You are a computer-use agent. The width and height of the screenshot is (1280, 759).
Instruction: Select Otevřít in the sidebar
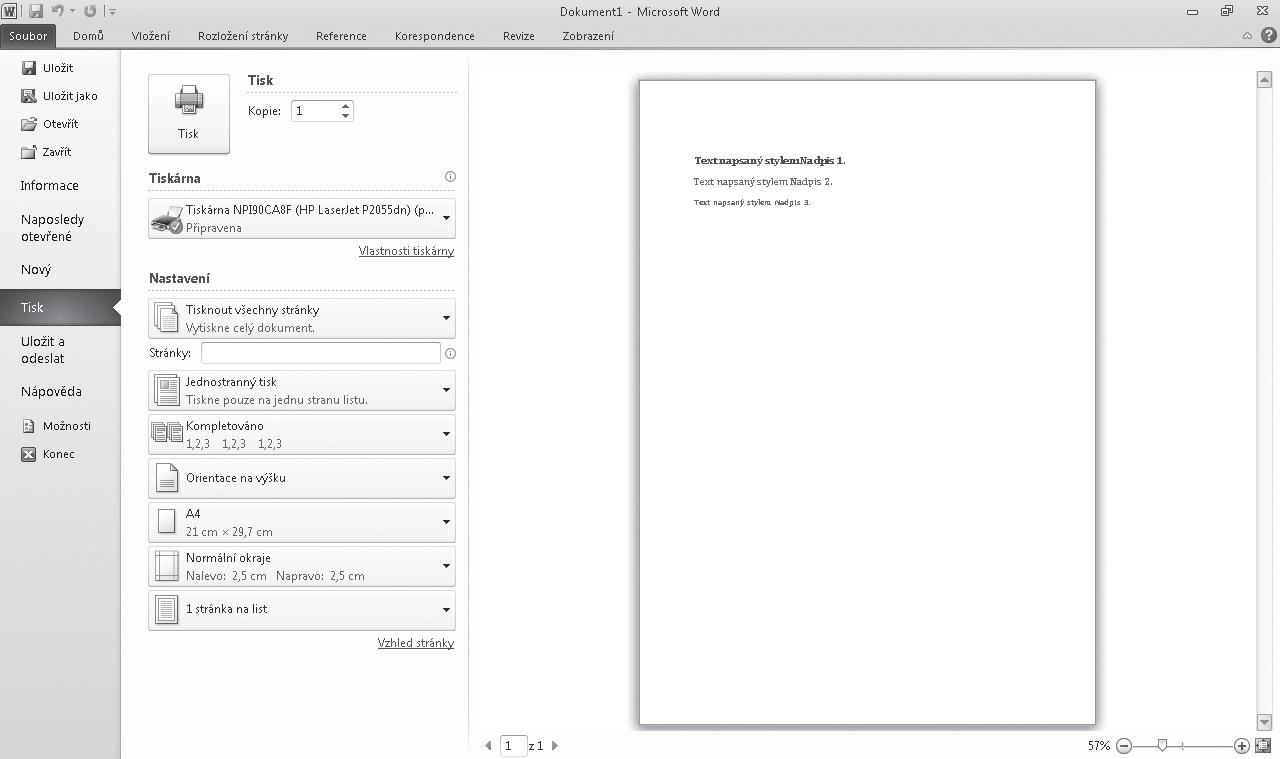pyautogui.click(x=50, y=124)
